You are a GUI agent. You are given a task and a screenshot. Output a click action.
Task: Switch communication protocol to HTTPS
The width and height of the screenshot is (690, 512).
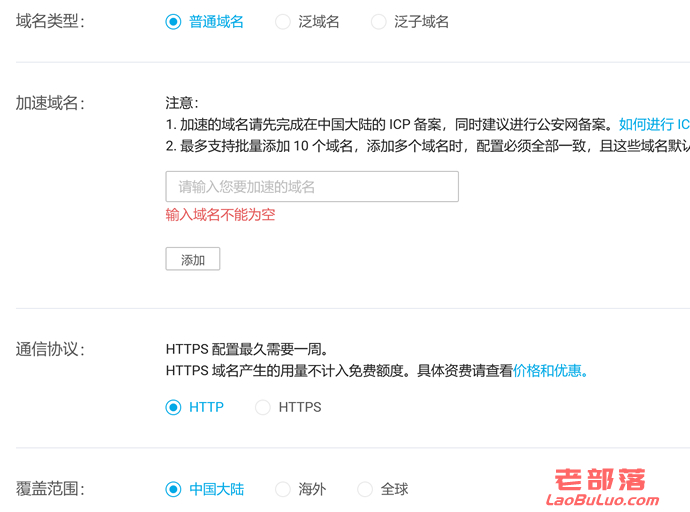(263, 407)
